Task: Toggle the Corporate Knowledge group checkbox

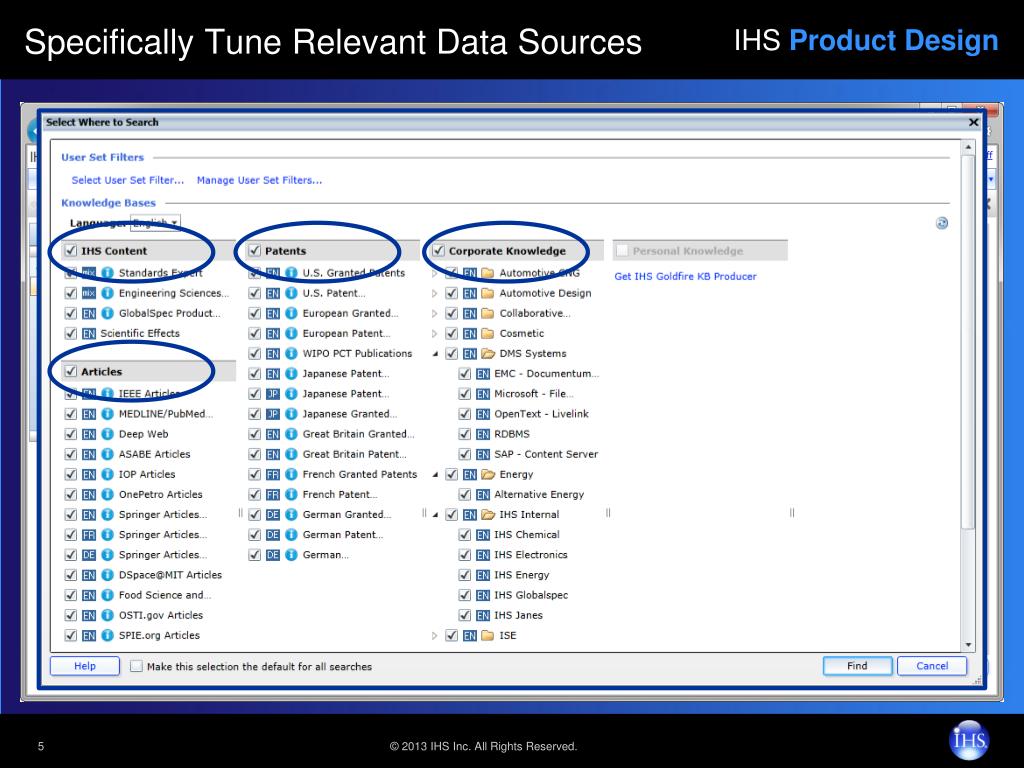Action: coord(438,251)
